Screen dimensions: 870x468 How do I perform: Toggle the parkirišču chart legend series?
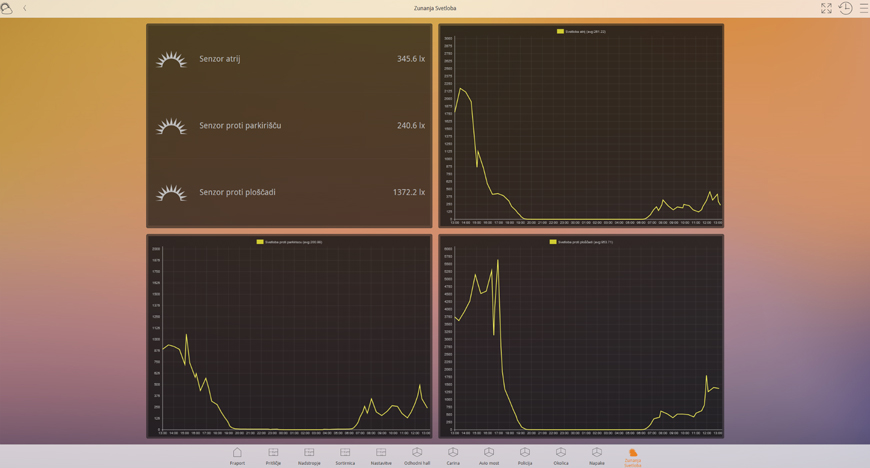[x=260, y=242]
